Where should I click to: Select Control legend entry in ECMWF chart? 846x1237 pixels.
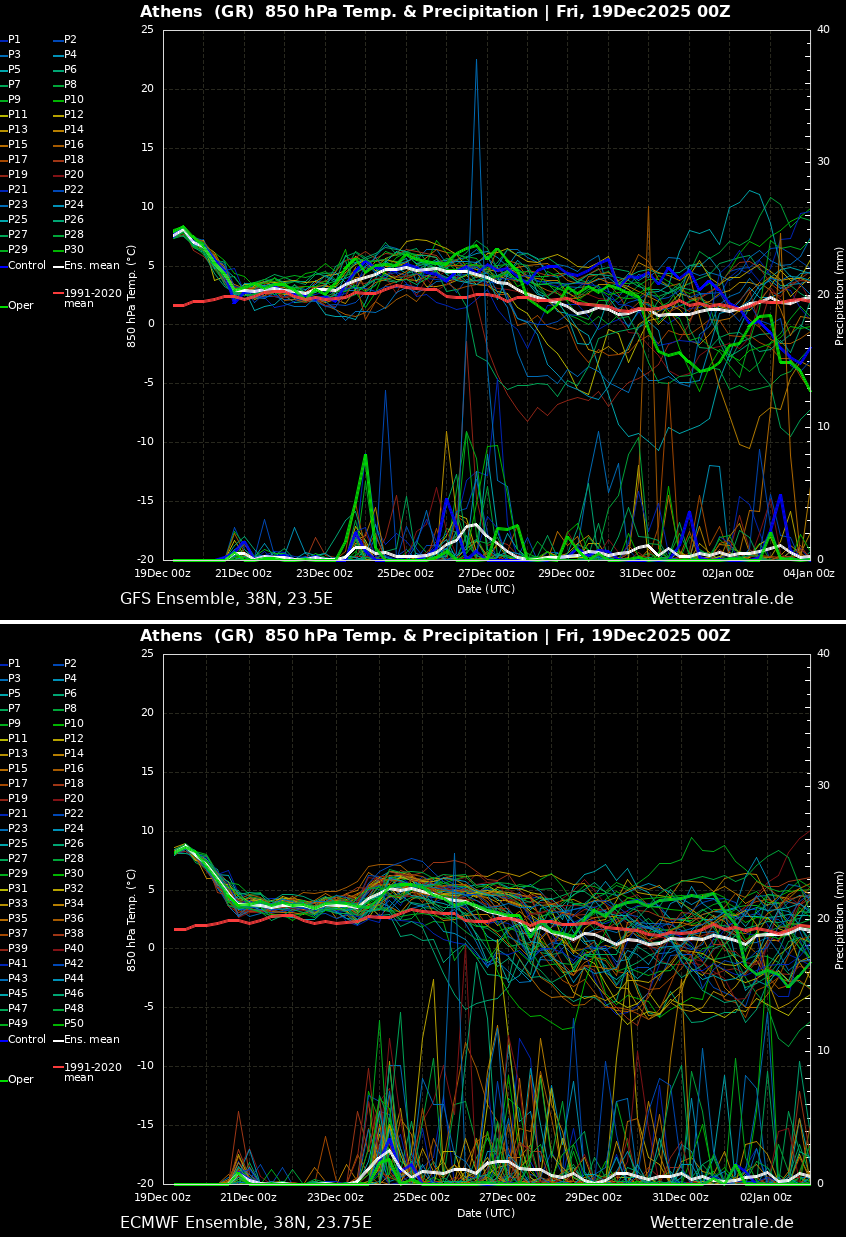pos(26,1040)
